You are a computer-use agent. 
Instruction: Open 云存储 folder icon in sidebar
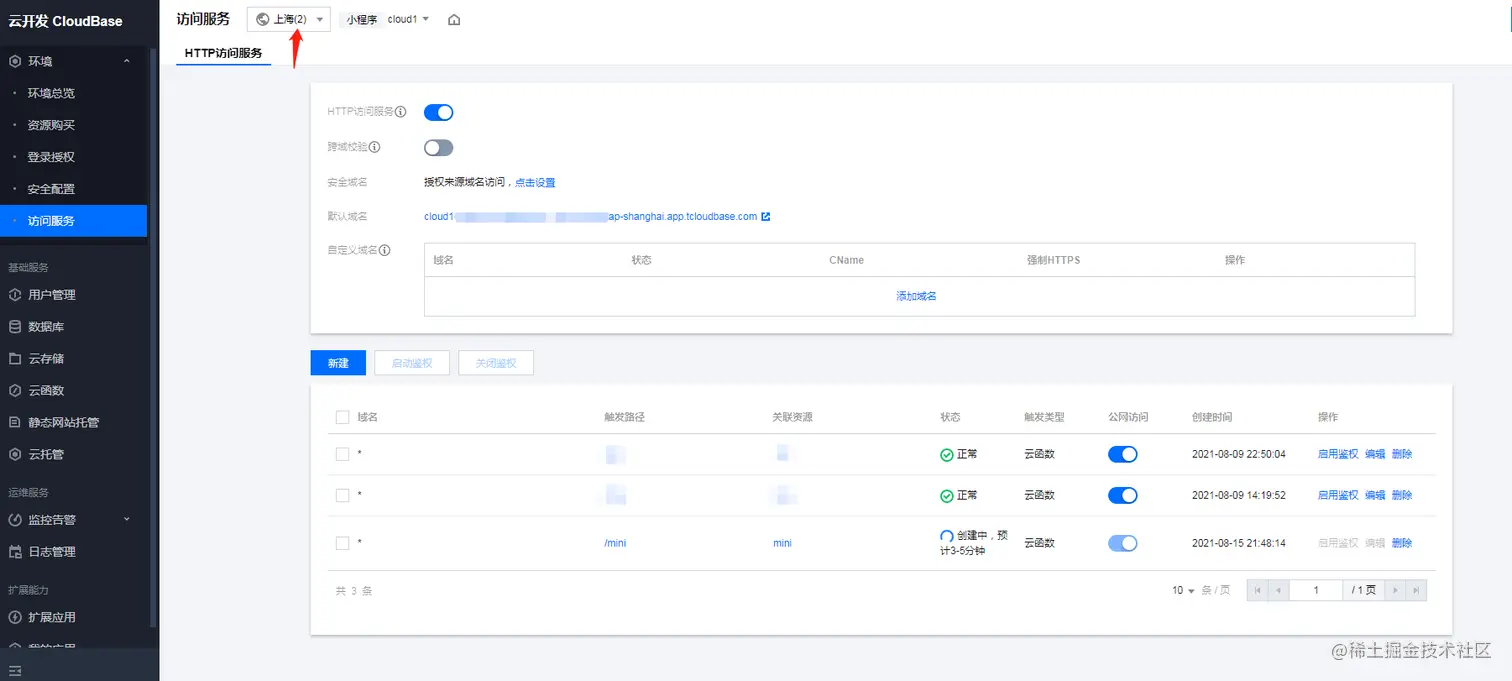pyautogui.click(x=15, y=358)
